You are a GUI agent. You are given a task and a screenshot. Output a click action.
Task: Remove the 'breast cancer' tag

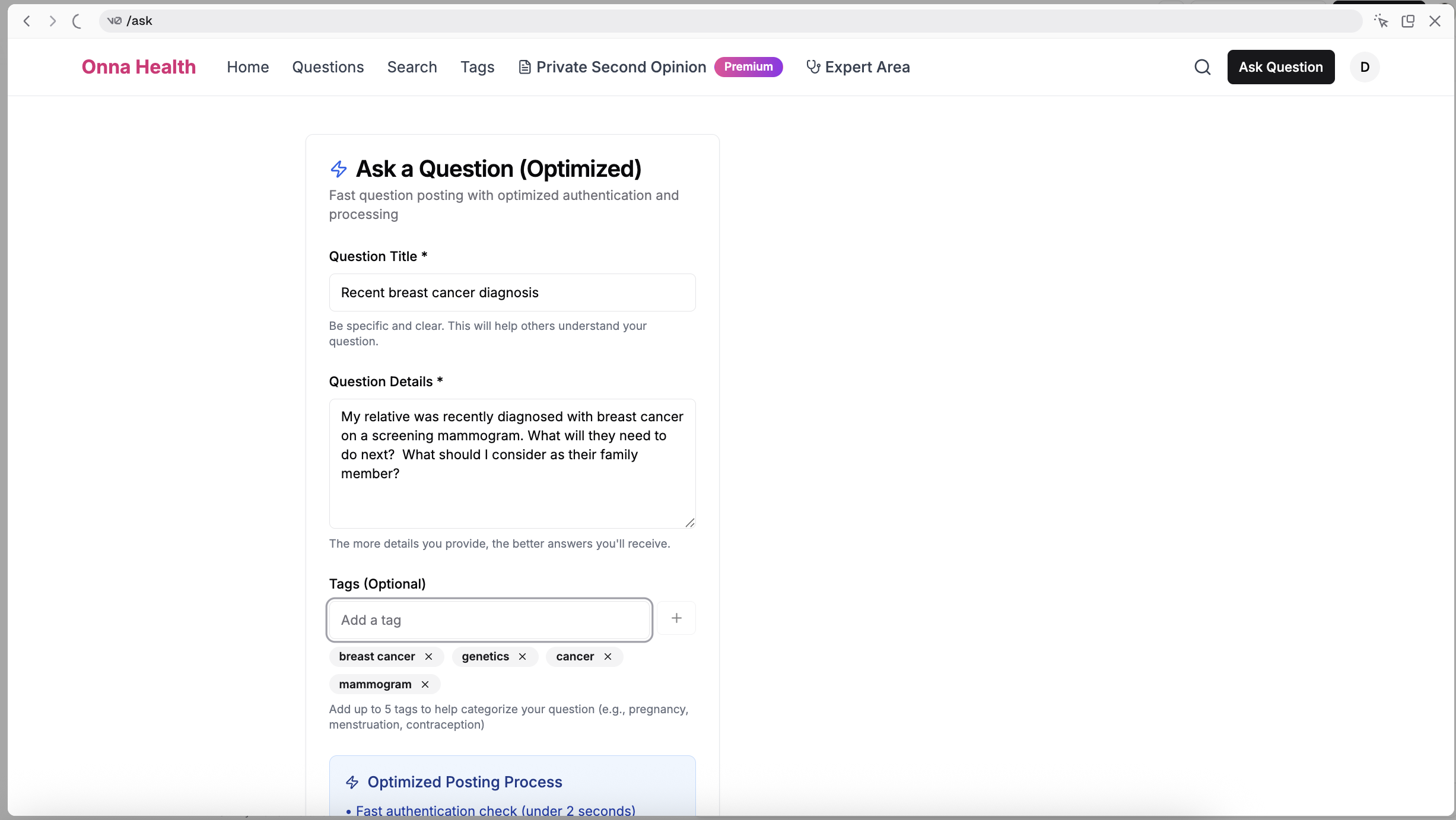point(428,656)
